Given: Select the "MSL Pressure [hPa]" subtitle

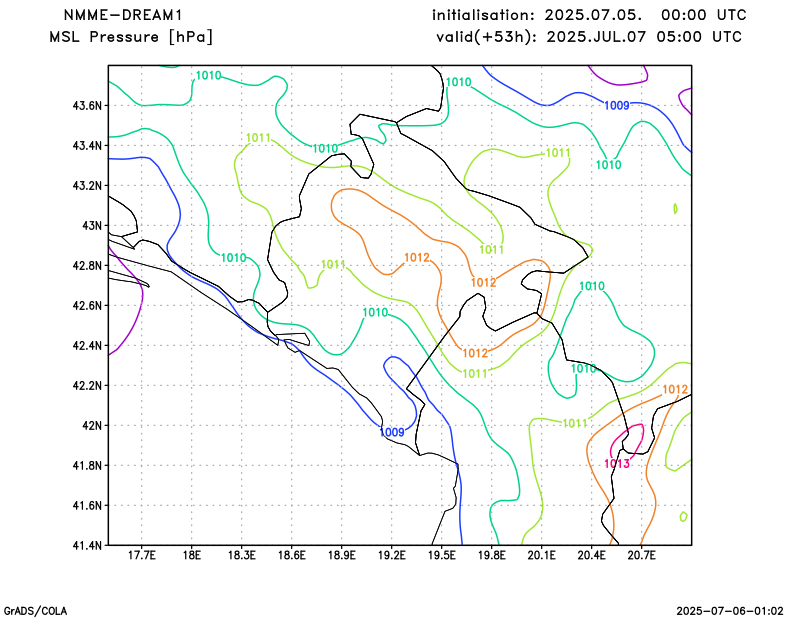Looking at the screenshot, I should 131,37.
